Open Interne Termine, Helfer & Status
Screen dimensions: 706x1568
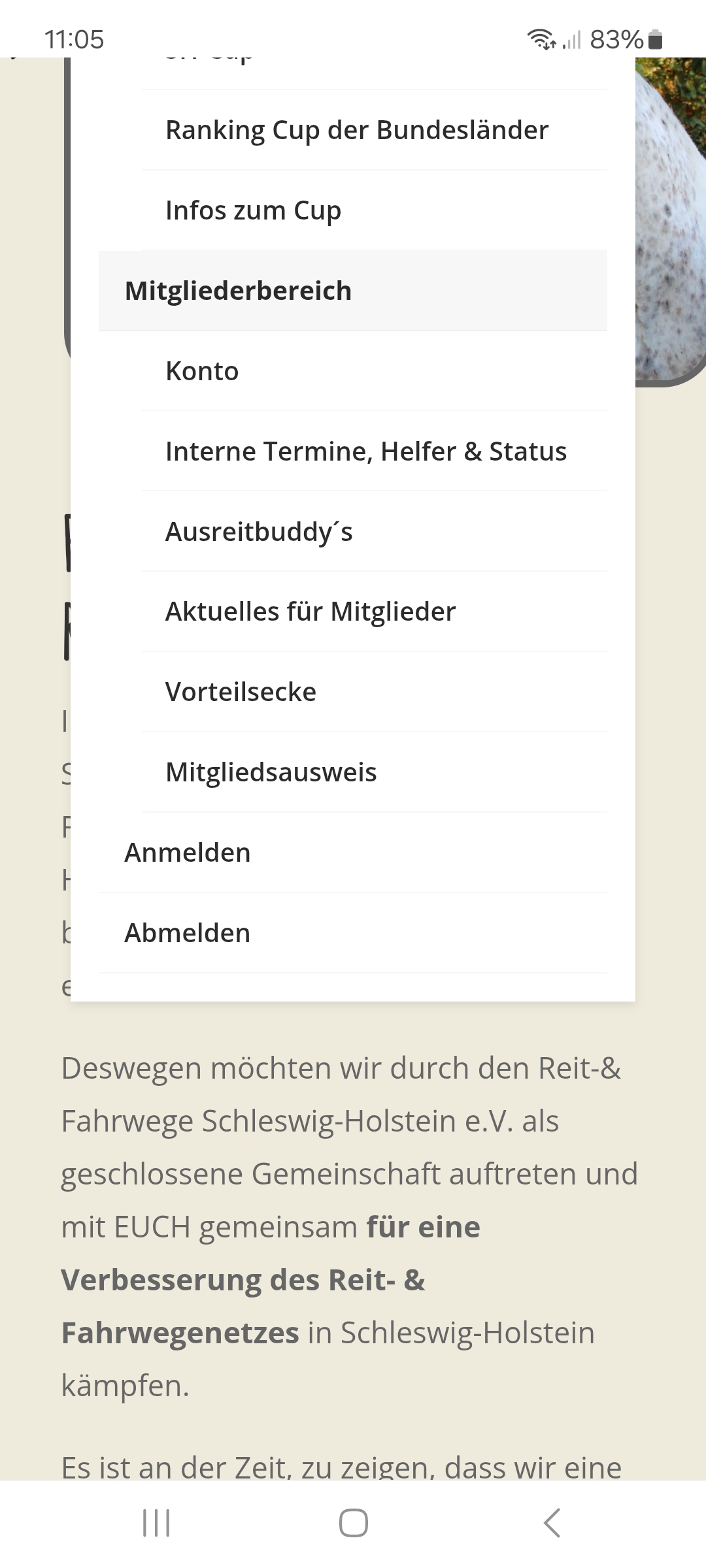pos(366,451)
